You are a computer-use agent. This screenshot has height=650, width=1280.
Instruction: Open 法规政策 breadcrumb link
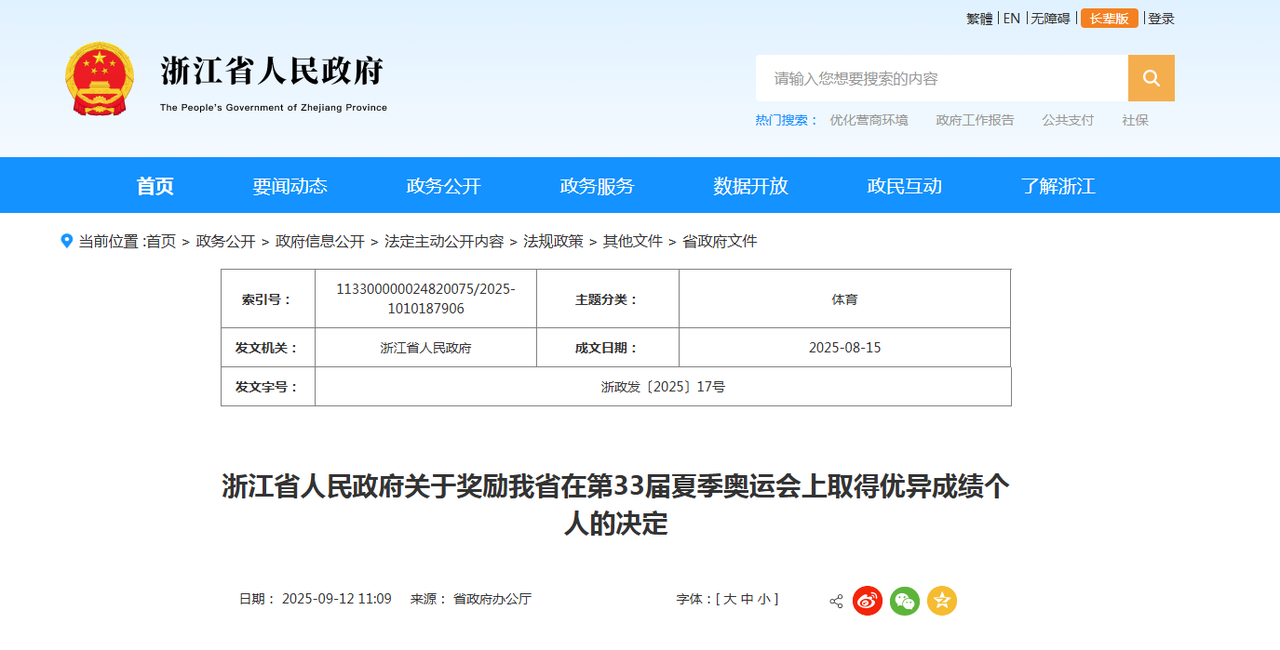pos(553,241)
